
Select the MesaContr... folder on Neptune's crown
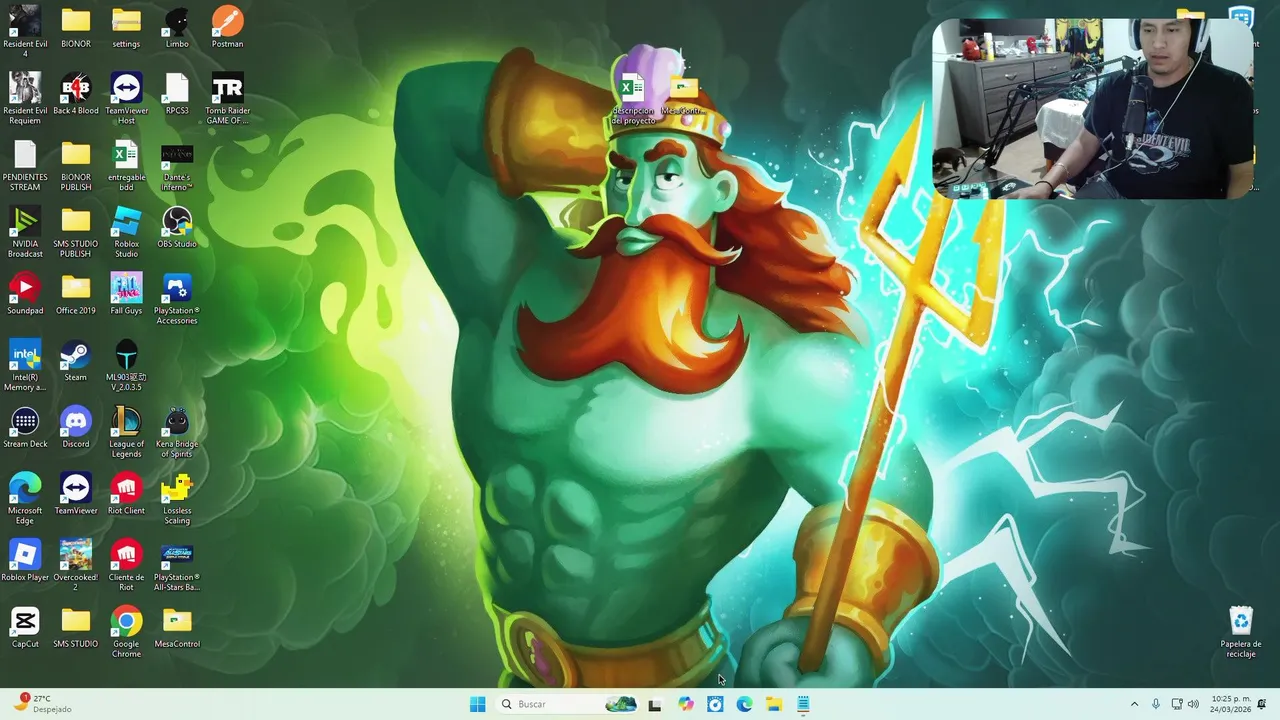[683, 94]
